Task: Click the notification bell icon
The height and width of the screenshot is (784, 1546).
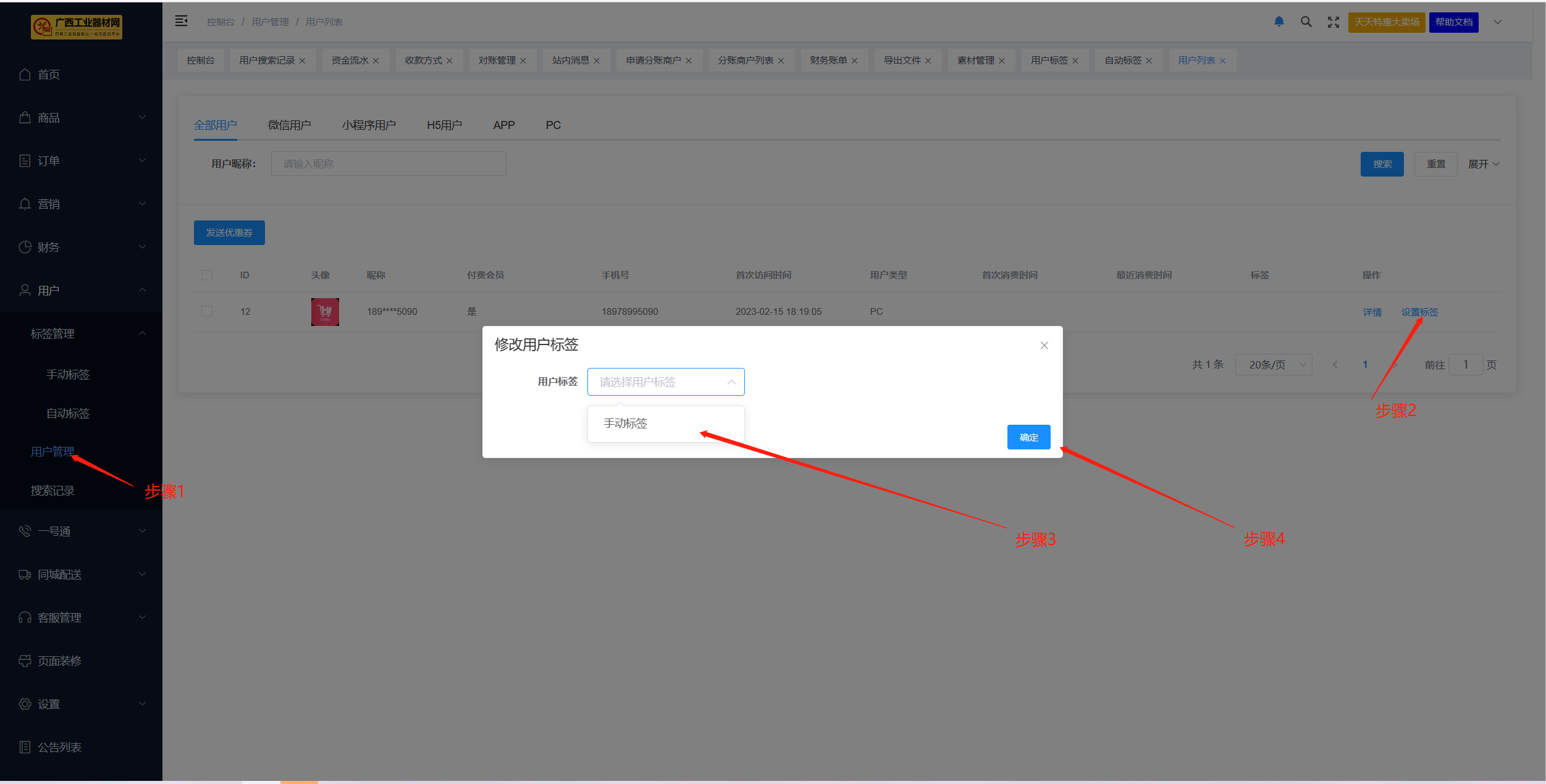Action: pyautogui.click(x=1279, y=22)
